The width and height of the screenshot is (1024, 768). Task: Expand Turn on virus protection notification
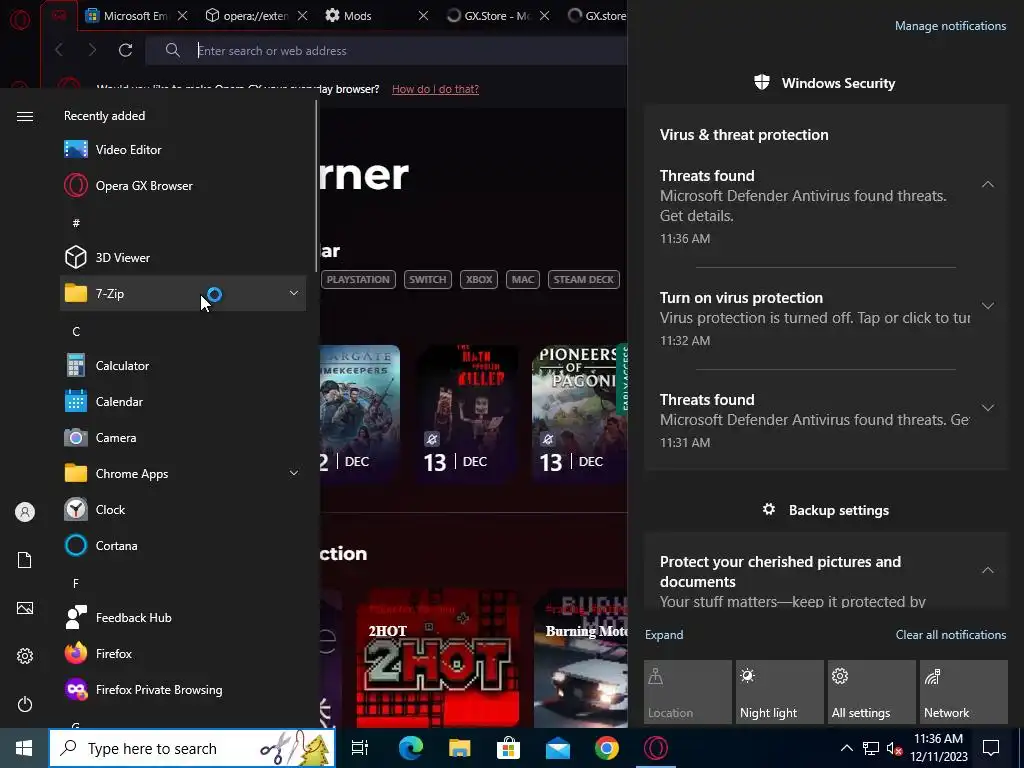987,306
